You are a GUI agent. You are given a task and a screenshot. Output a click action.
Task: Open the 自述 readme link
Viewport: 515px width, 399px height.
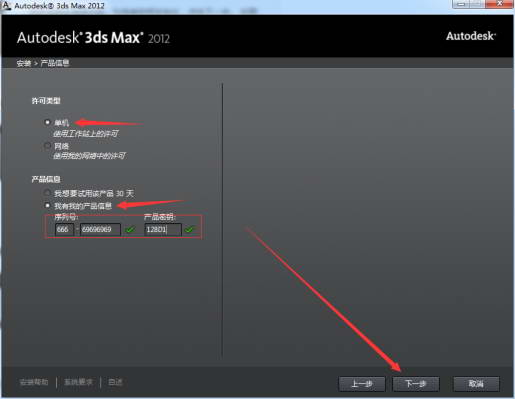115,382
